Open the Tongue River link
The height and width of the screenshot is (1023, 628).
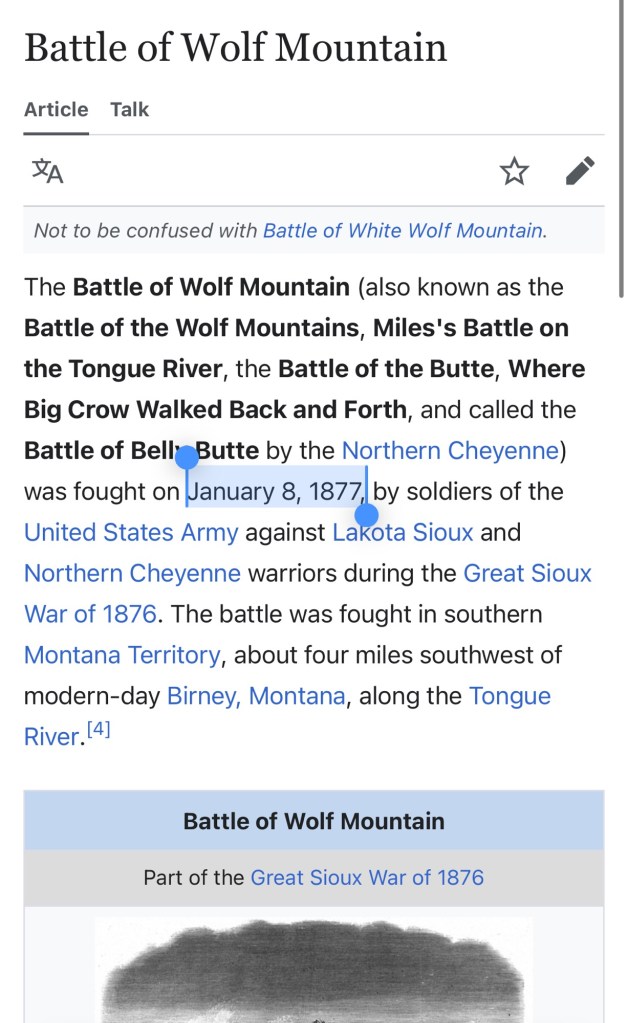tap(509, 696)
